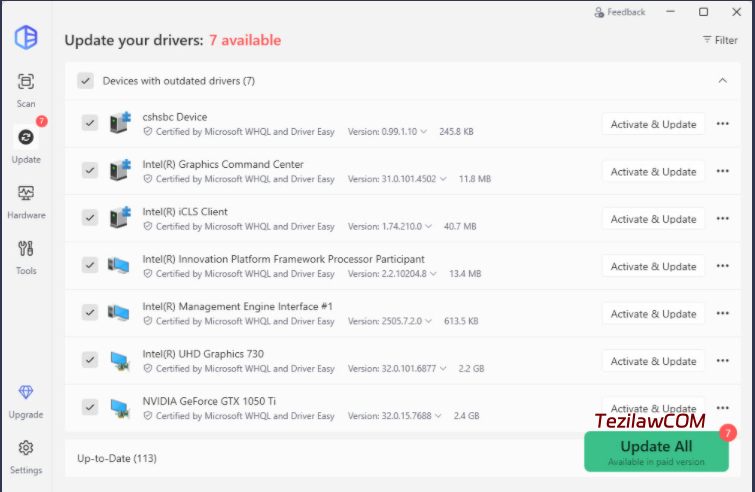Click the Feedback icon in title bar
Screen dimensions: 755x492
point(599,12)
